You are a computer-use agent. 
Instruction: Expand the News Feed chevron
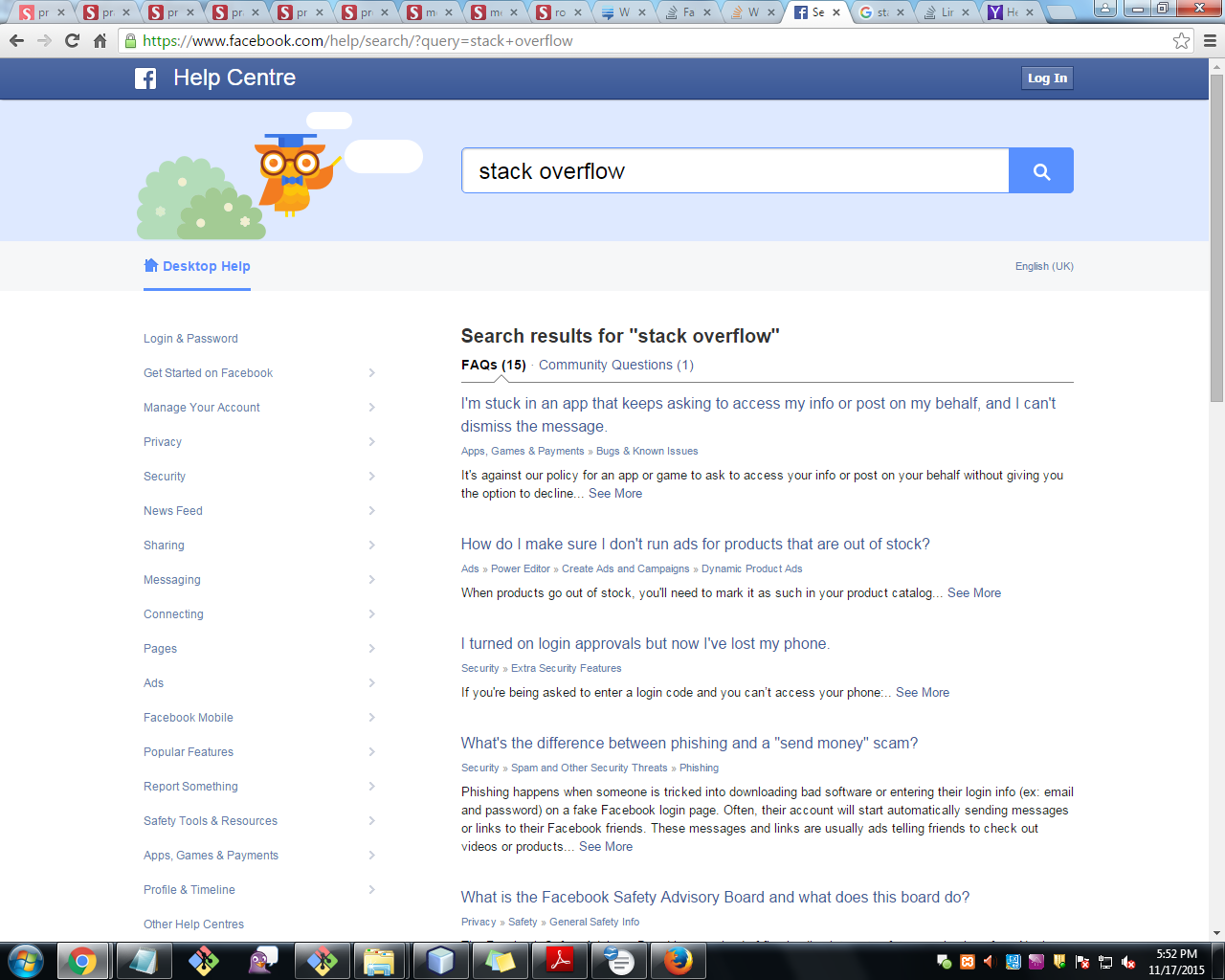click(x=372, y=511)
